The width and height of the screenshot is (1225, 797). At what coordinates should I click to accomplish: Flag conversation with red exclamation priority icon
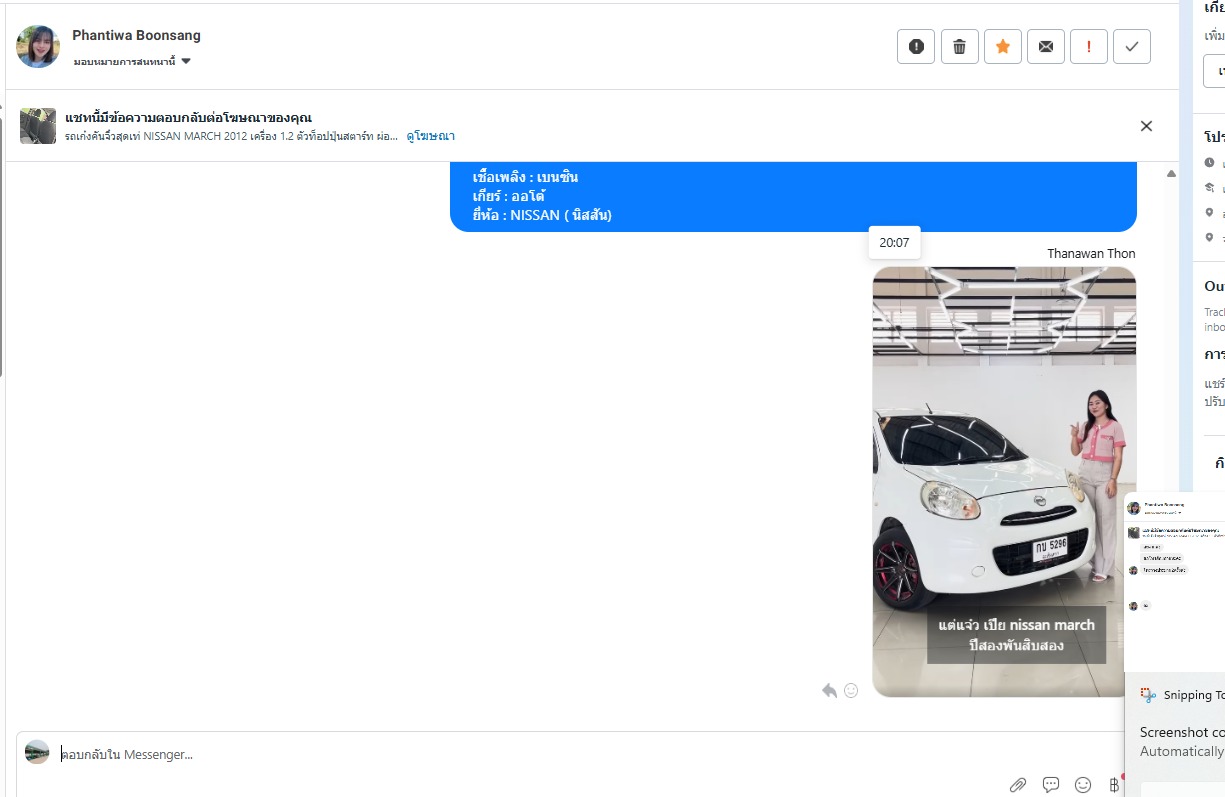tap(1089, 46)
